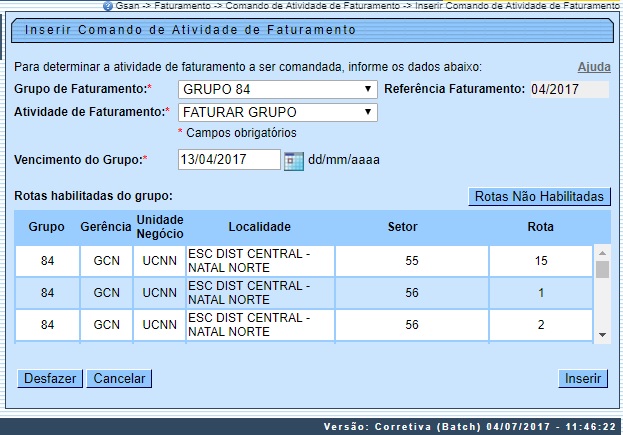Screen dimensions: 623x435
Task: Click the Grupo column header
Action: point(46,227)
